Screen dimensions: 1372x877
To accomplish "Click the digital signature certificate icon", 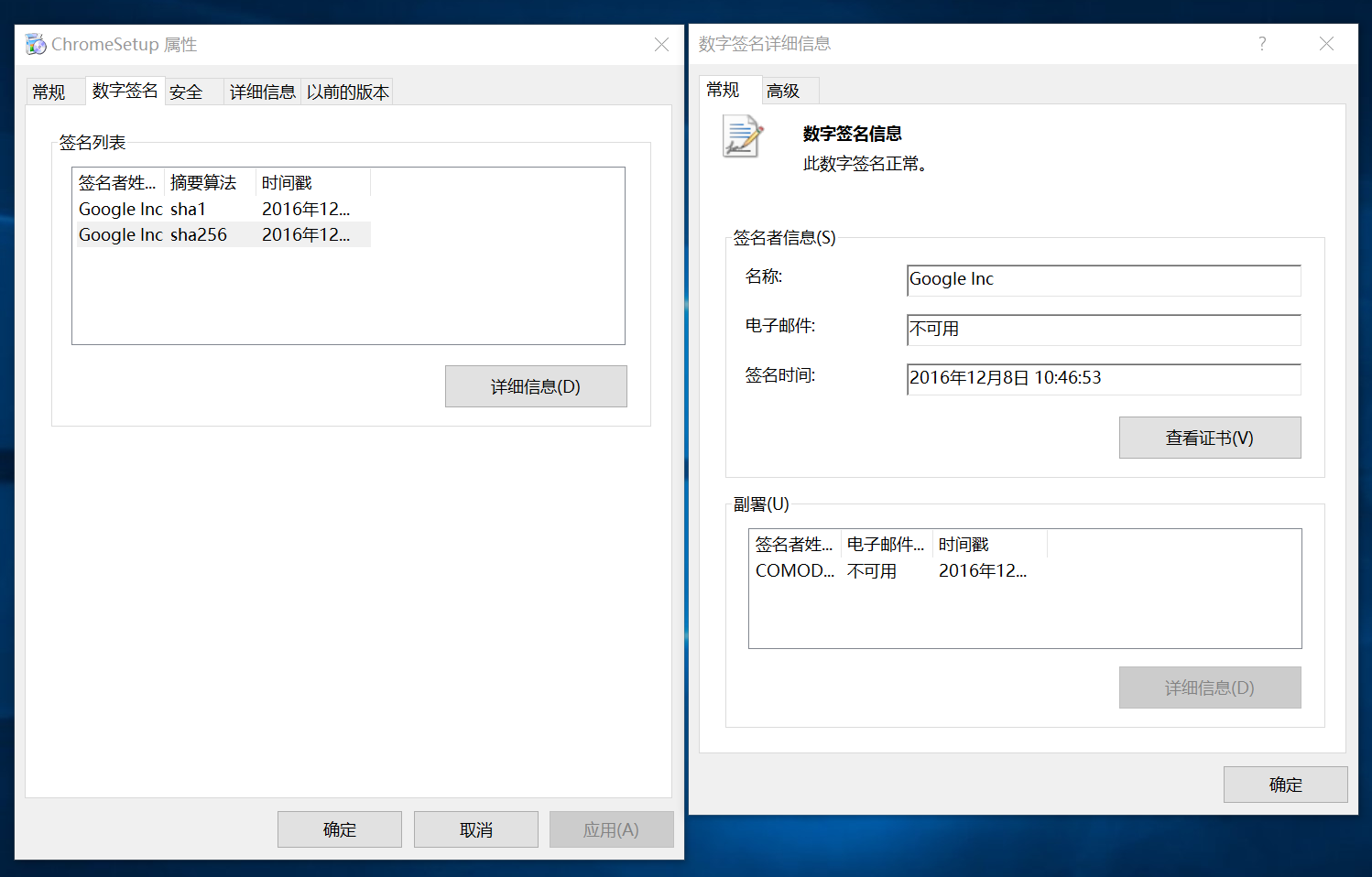I will (743, 136).
